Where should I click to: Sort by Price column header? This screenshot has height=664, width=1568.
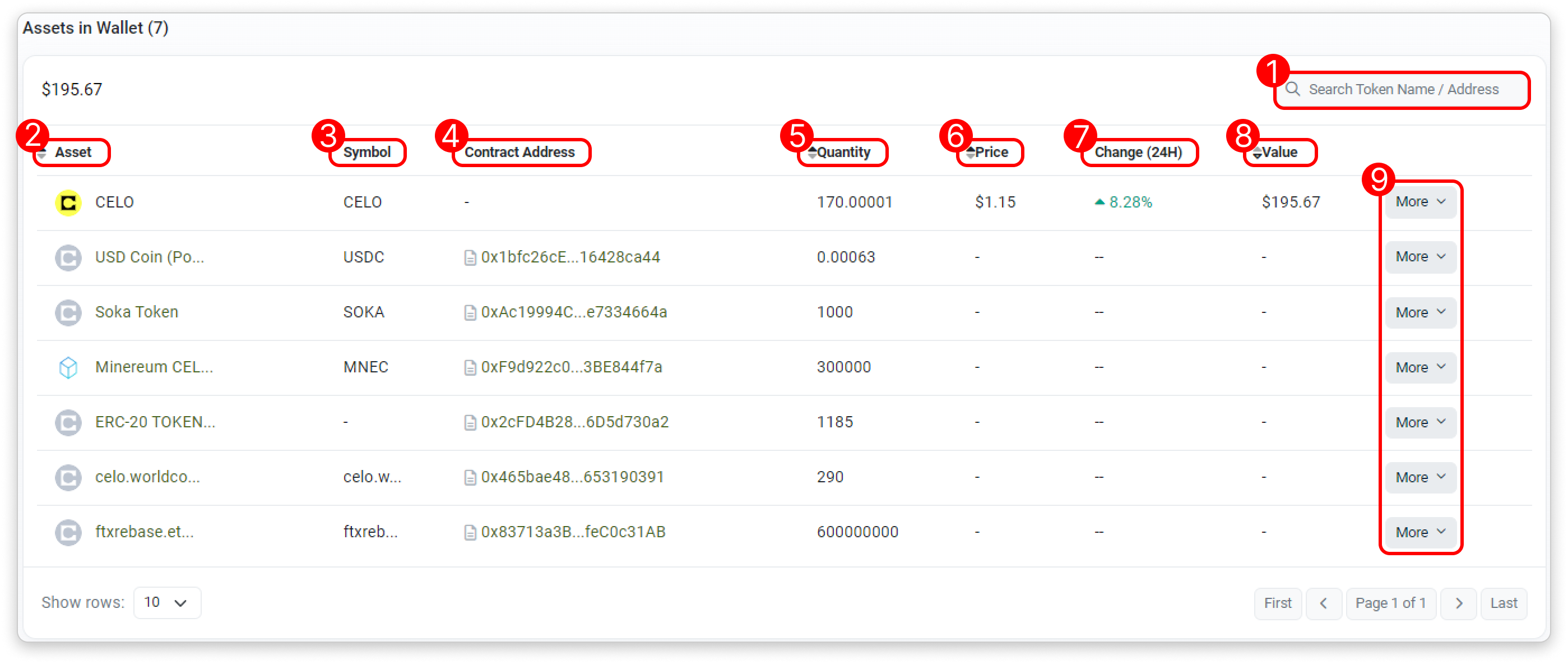pos(990,153)
